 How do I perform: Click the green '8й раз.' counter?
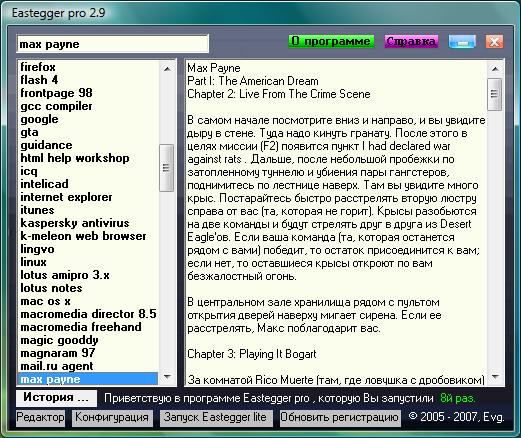click(458, 398)
